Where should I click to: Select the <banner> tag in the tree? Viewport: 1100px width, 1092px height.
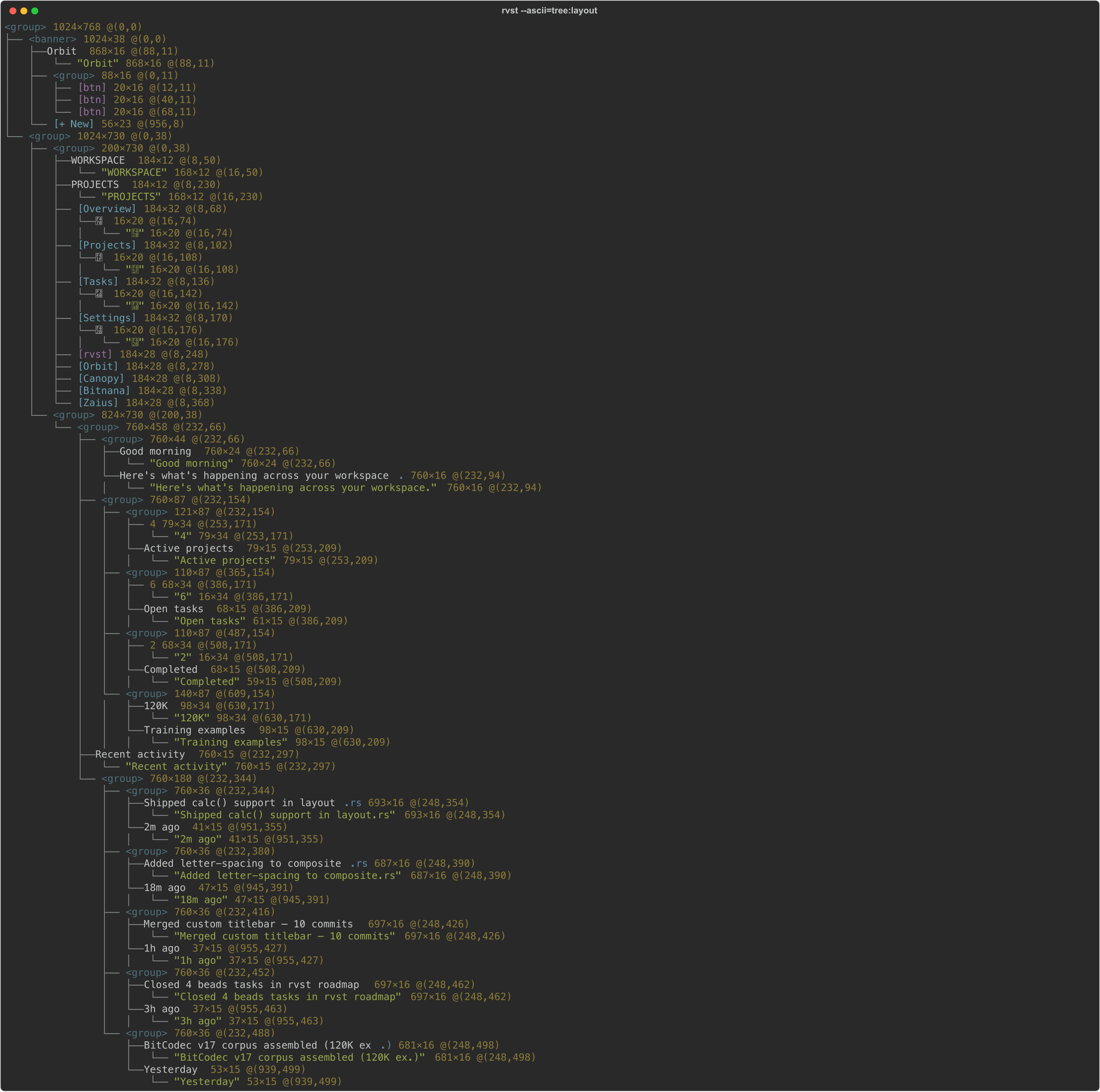coord(52,39)
